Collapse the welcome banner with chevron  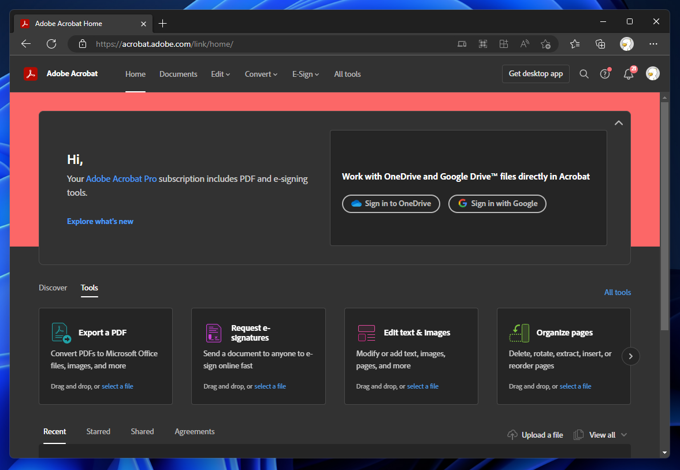coord(618,123)
